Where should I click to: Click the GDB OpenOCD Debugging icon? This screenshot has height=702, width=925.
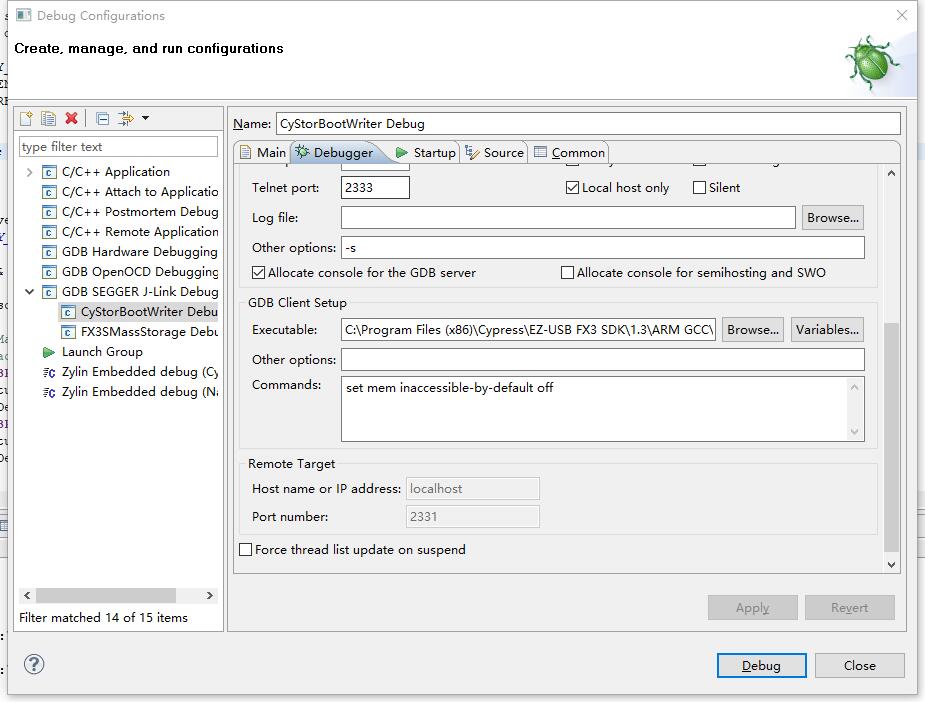pyautogui.click(x=49, y=273)
